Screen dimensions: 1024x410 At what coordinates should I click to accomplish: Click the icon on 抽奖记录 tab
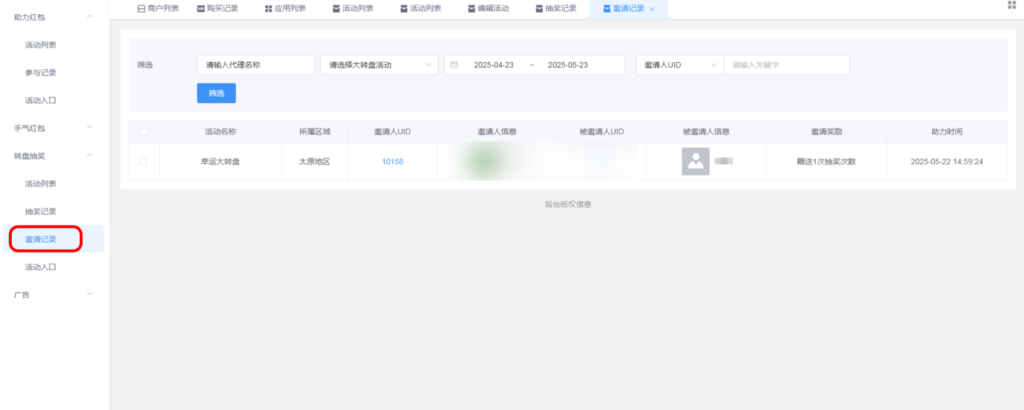539,9
